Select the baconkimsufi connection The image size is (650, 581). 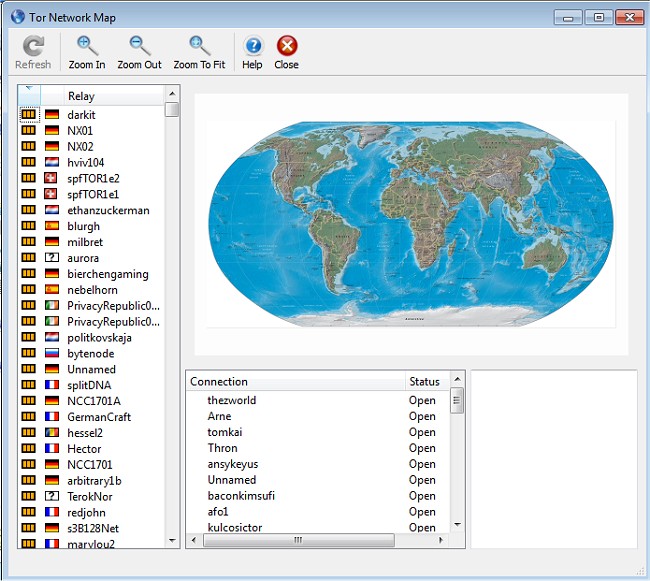(240, 496)
